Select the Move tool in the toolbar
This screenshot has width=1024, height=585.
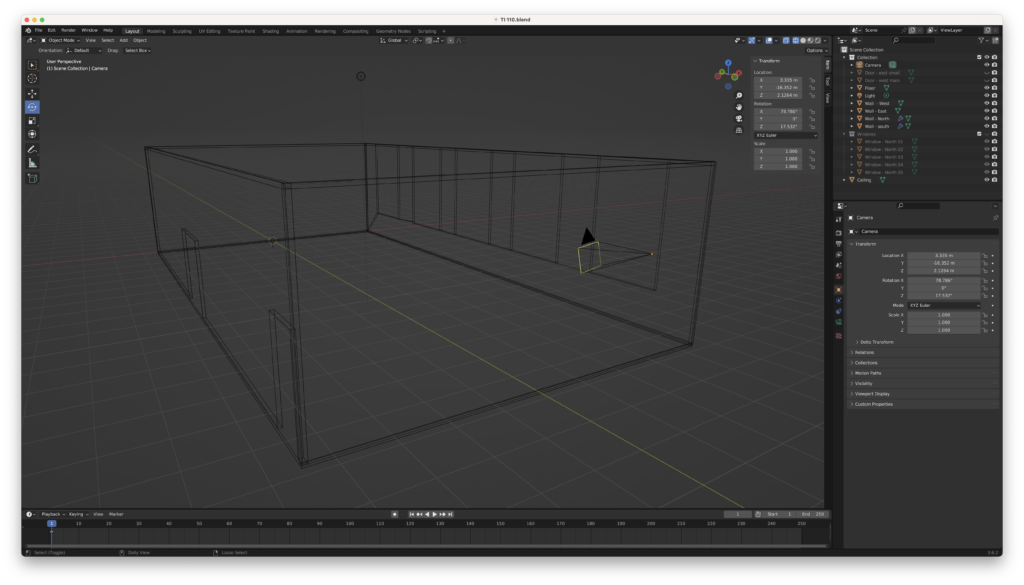click(x=32, y=93)
